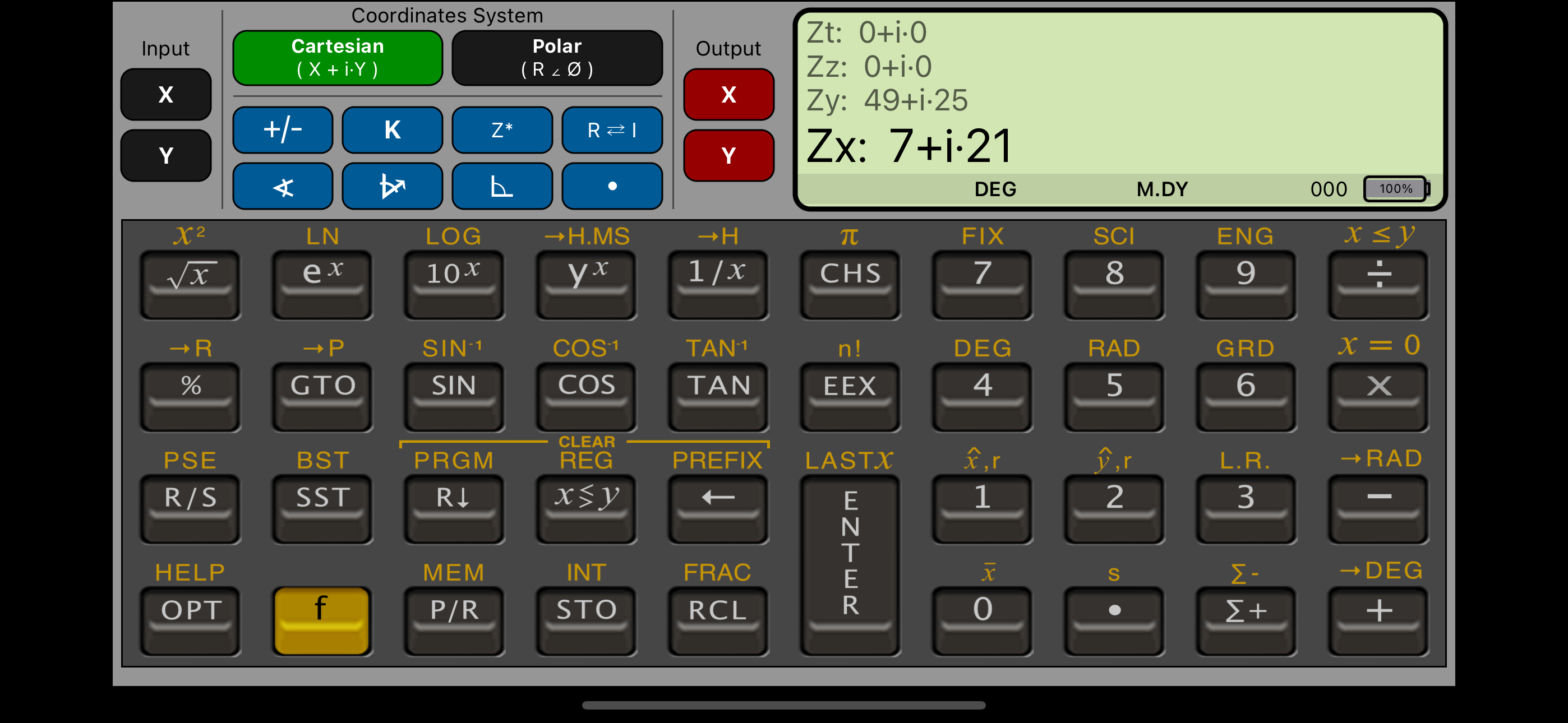Tap digit key 4
Viewport: 1568px width, 723px height.
click(983, 397)
